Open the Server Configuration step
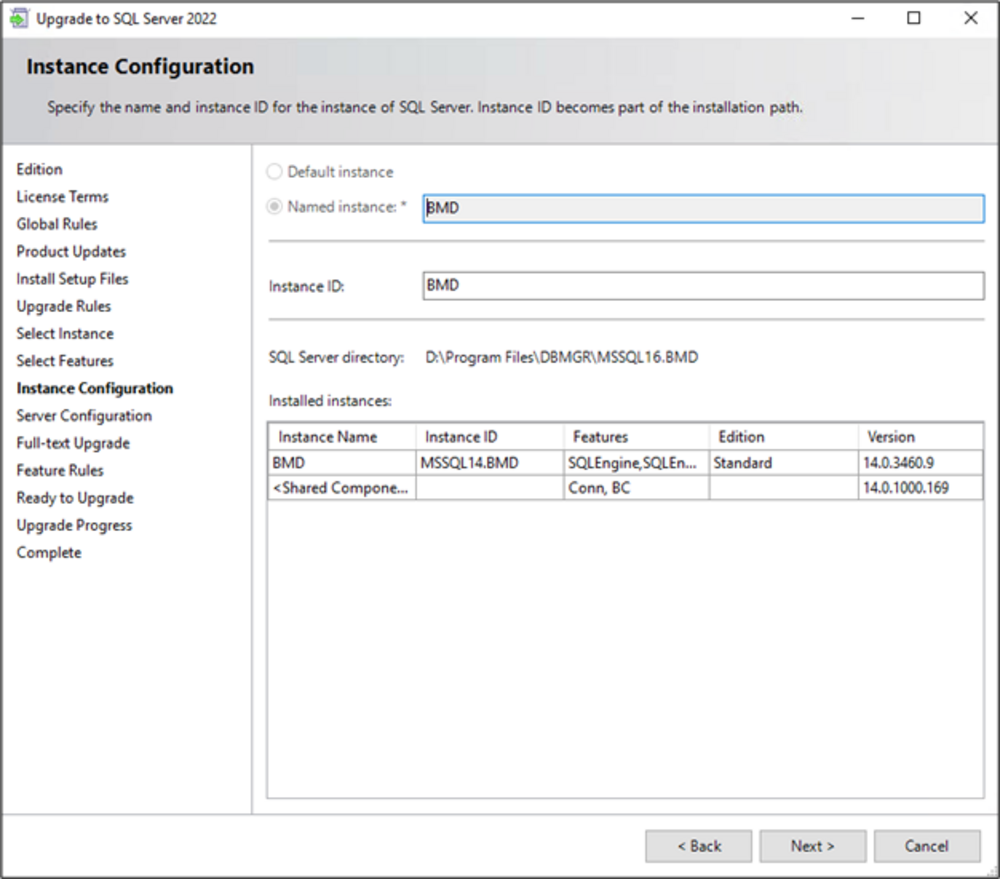1000x879 pixels. coord(84,416)
